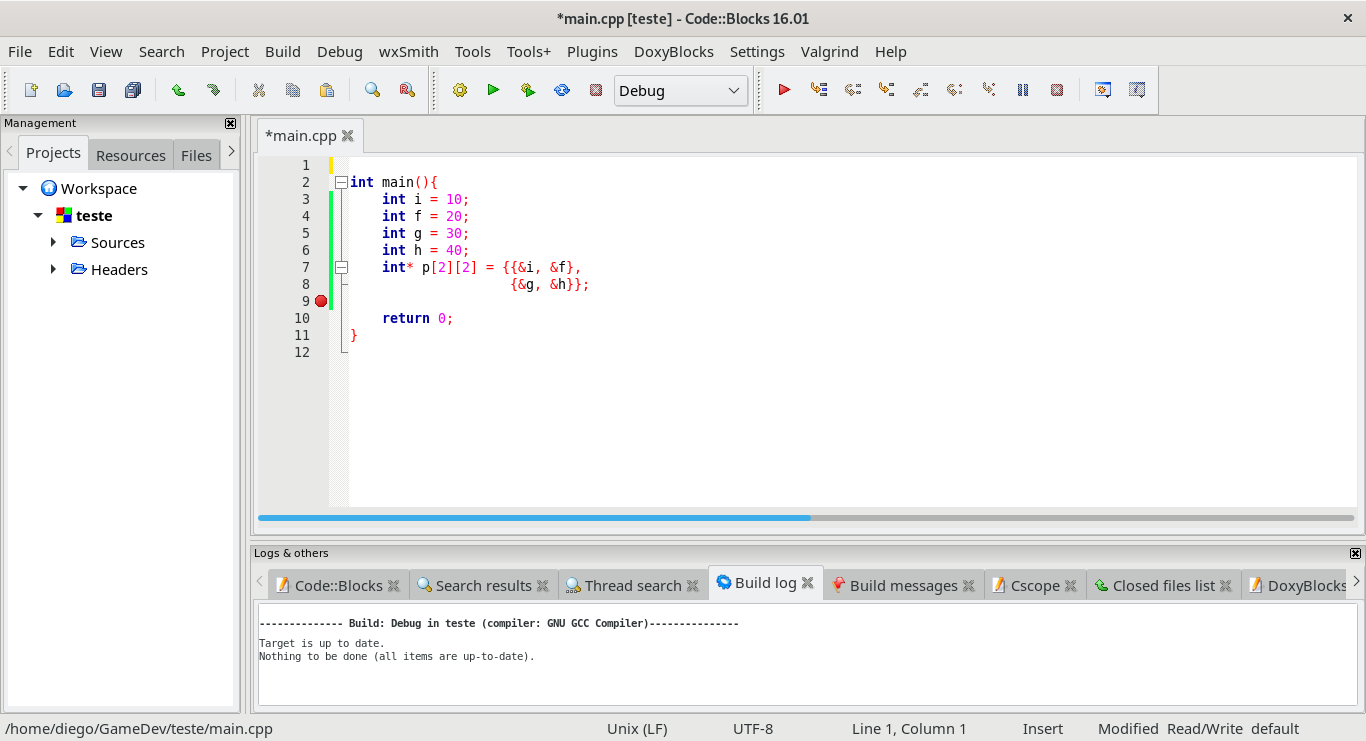Stop the debugger with red stop icon
The width and height of the screenshot is (1366, 741).
1057,90
